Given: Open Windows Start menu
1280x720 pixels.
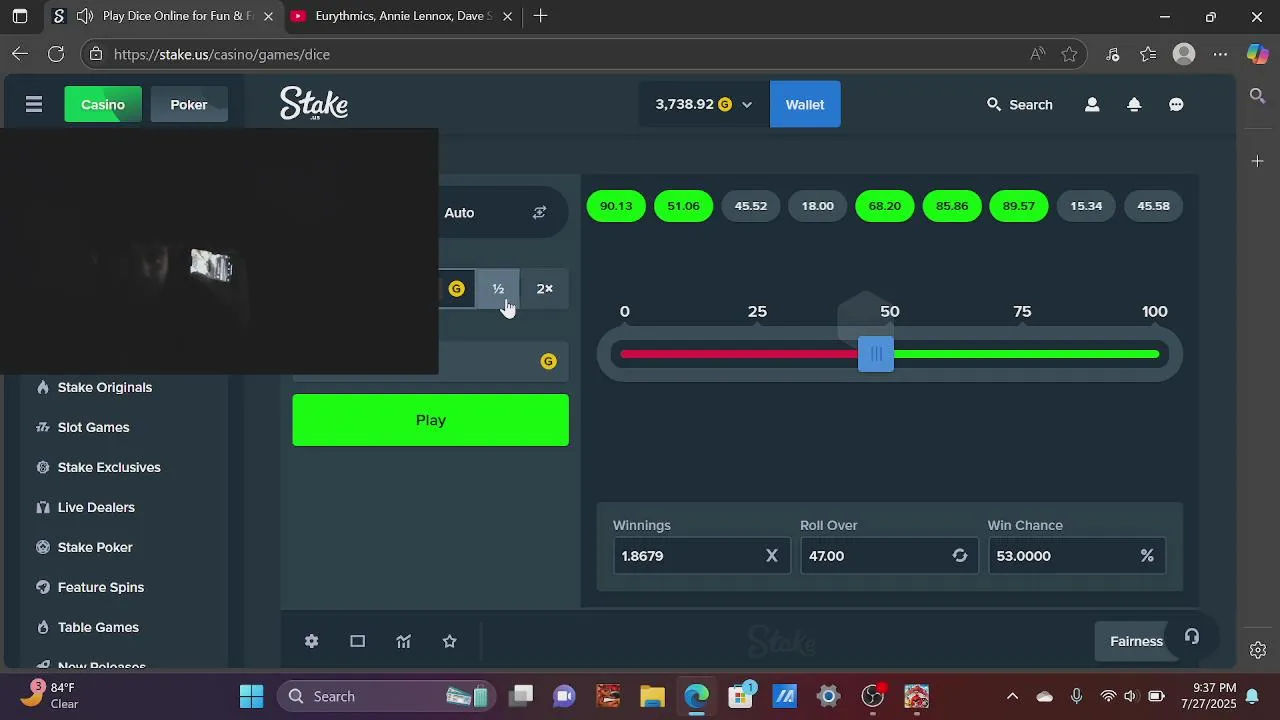Looking at the screenshot, I should pyautogui.click(x=251, y=696).
